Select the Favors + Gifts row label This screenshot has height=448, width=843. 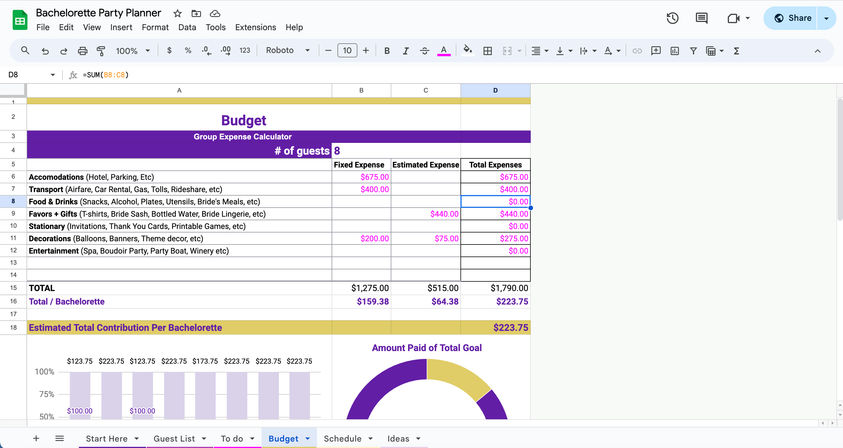click(179, 214)
